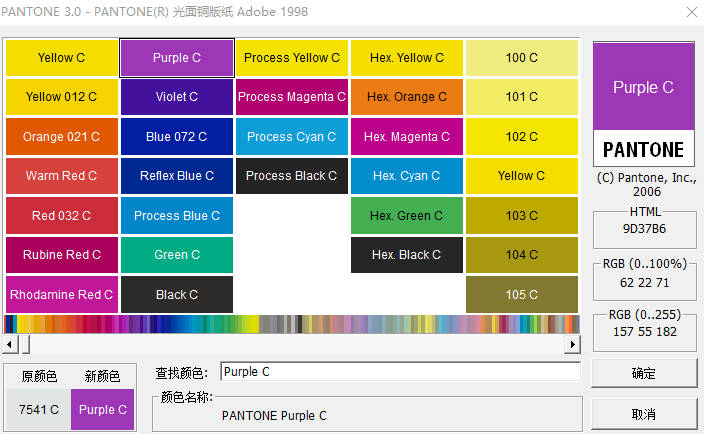Screen dimensions: 704x434
Task: Select the Process Cyan C swatch
Action: point(292,136)
